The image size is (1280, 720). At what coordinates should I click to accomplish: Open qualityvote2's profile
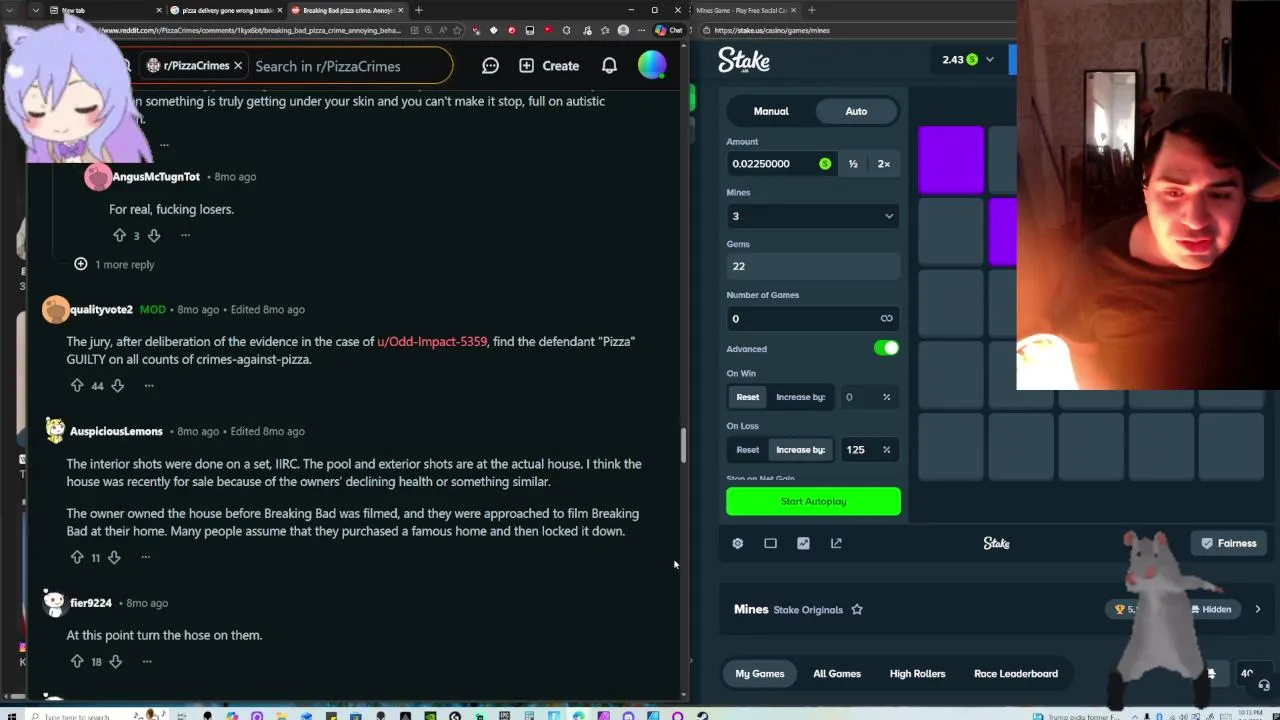click(101, 309)
